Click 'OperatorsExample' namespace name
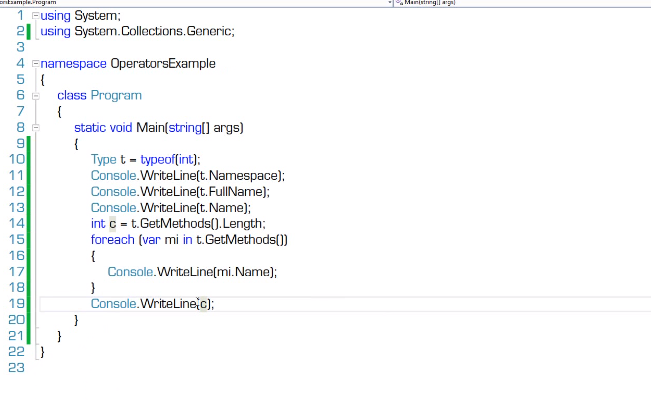 [x=163, y=64]
